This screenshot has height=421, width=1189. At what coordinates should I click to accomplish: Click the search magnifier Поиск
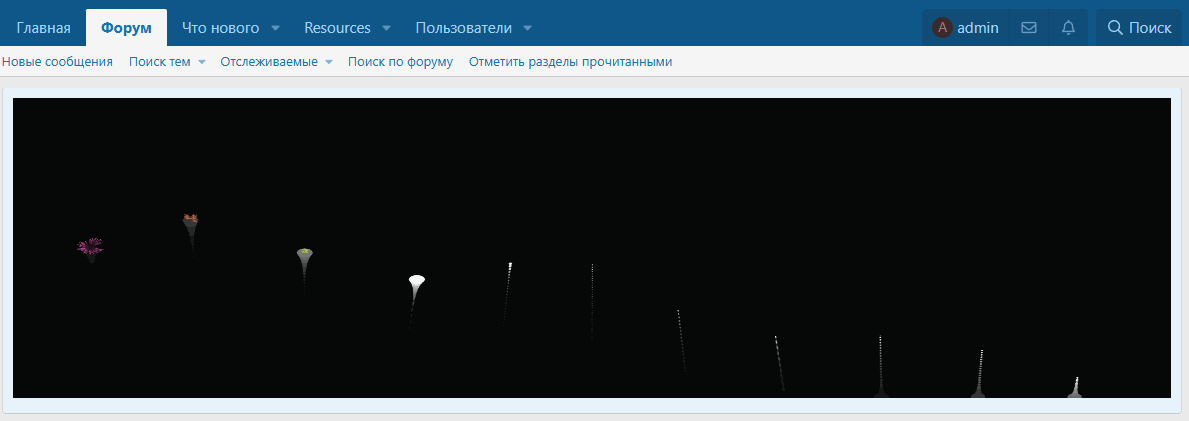point(1139,28)
